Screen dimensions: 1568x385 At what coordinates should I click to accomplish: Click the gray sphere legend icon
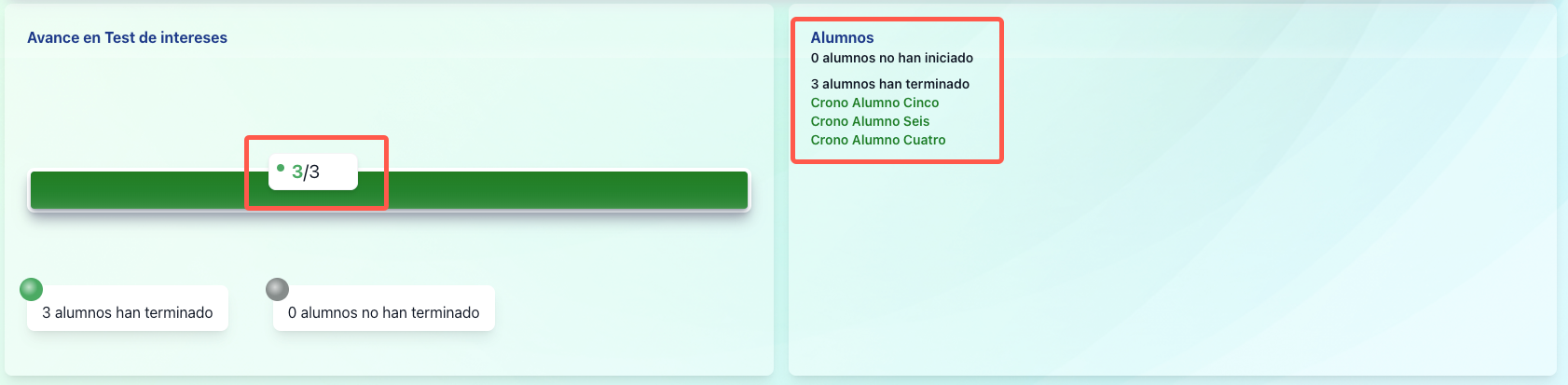tap(277, 289)
